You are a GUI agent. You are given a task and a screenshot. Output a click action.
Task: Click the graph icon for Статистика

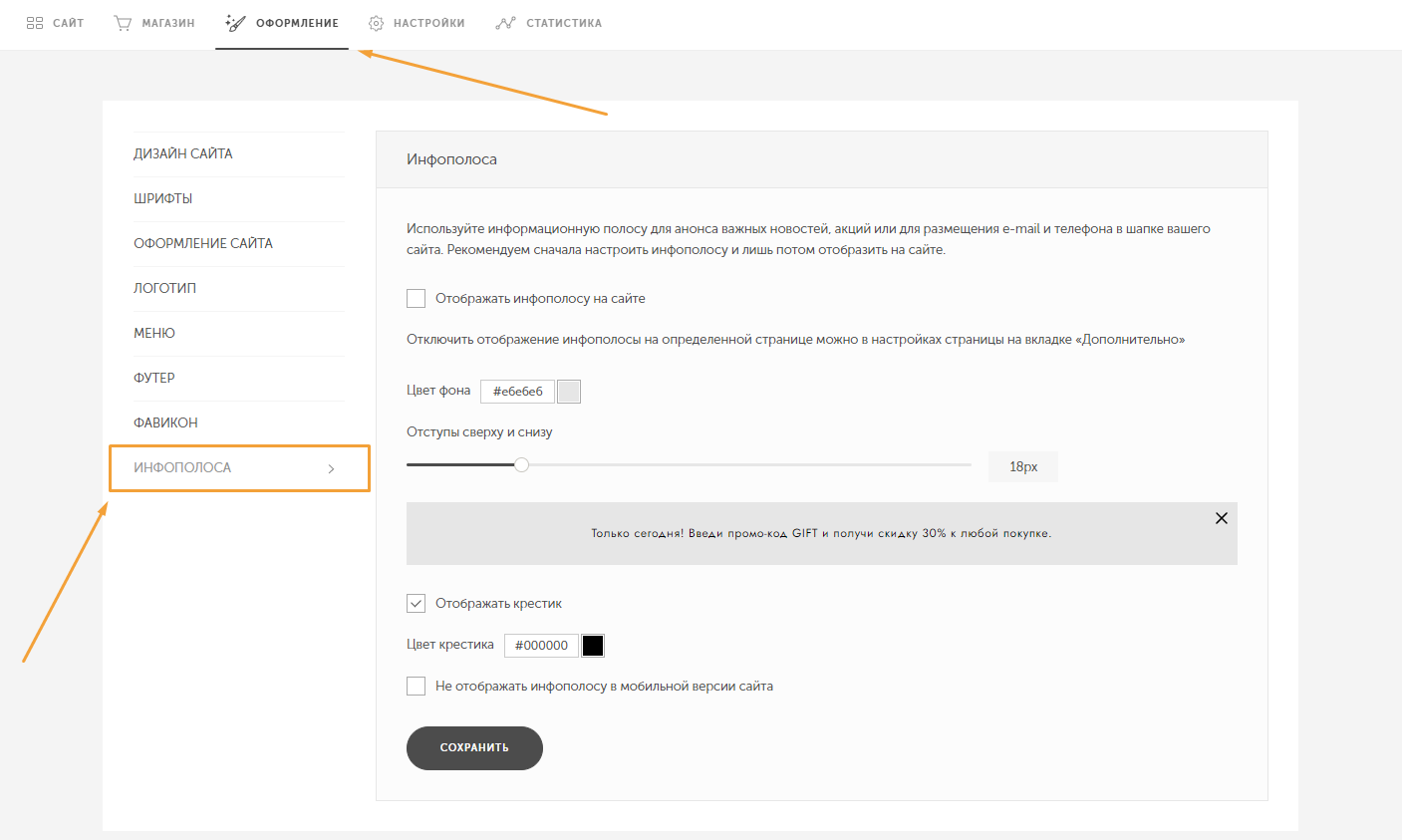505,23
